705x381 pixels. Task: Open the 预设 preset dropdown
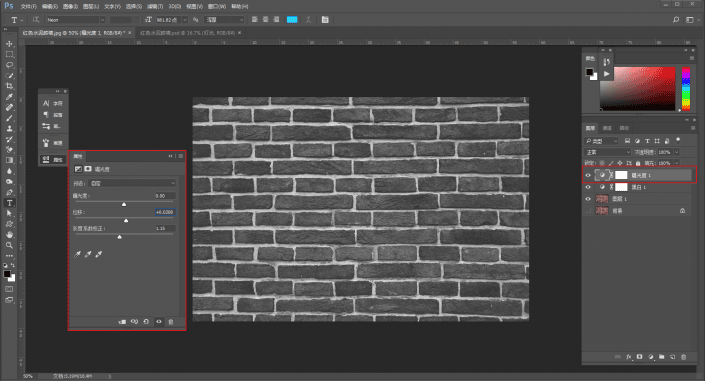click(133, 183)
